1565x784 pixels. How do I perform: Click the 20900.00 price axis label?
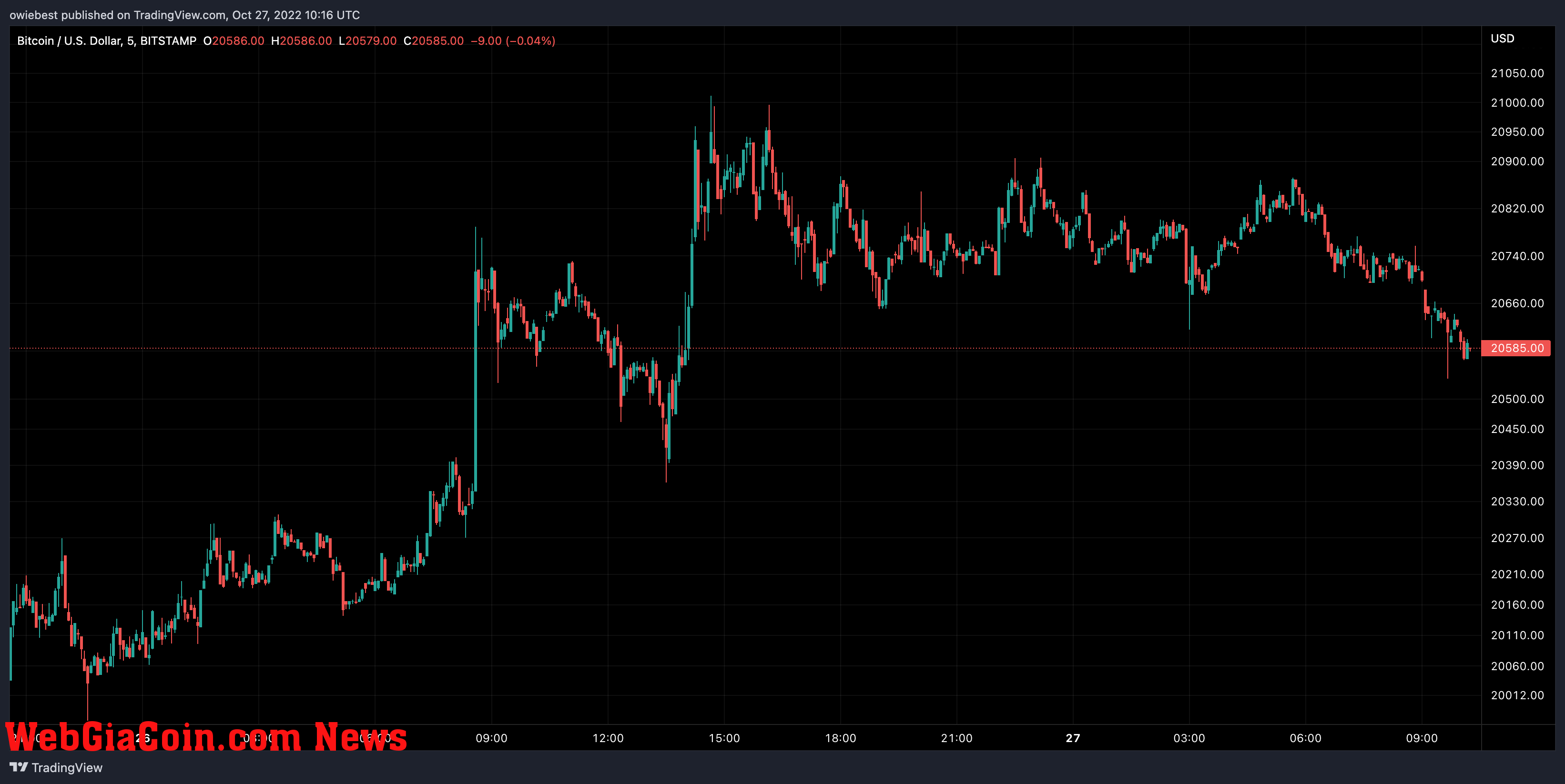click(1517, 161)
